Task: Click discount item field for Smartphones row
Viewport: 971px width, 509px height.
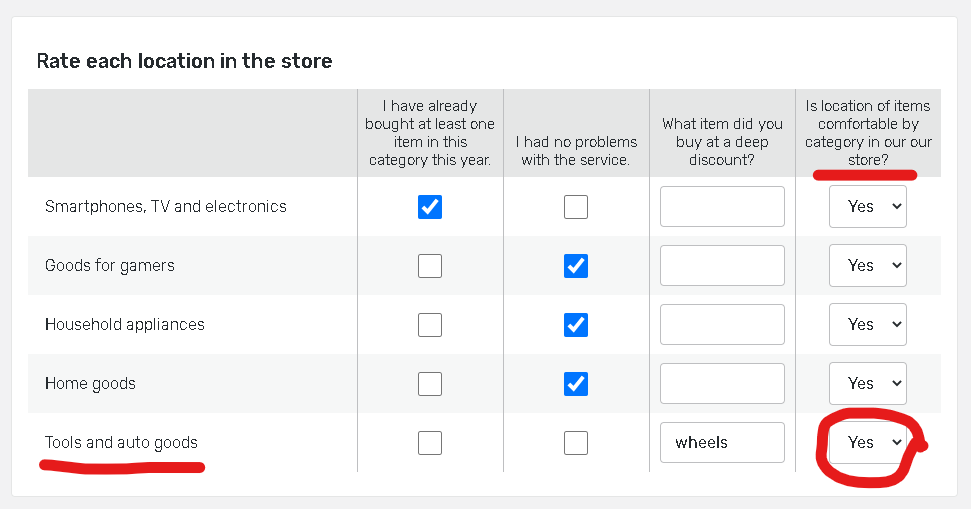Action: (x=722, y=207)
